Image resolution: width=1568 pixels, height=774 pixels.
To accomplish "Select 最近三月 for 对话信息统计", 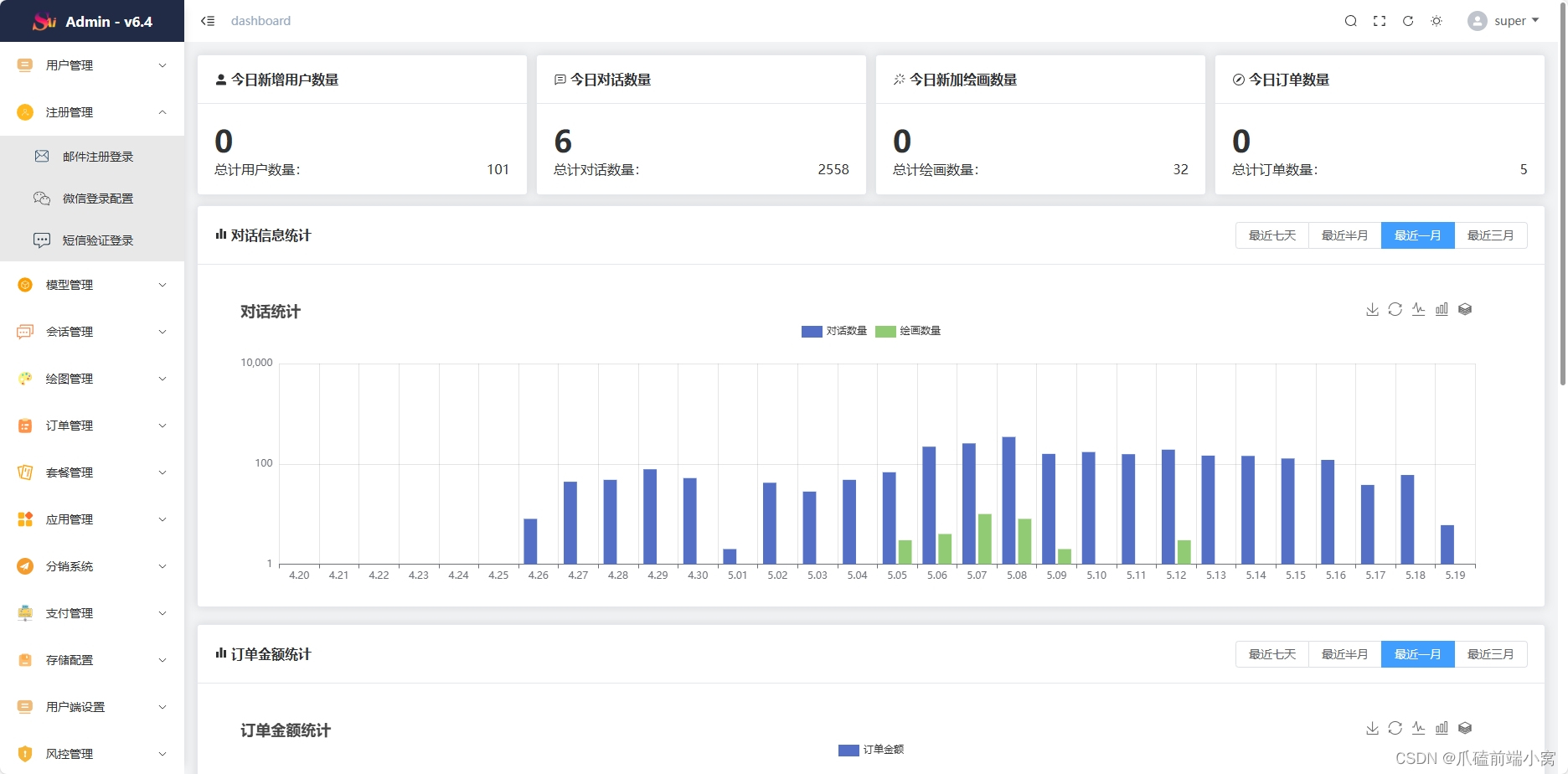I will pos(1491,235).
